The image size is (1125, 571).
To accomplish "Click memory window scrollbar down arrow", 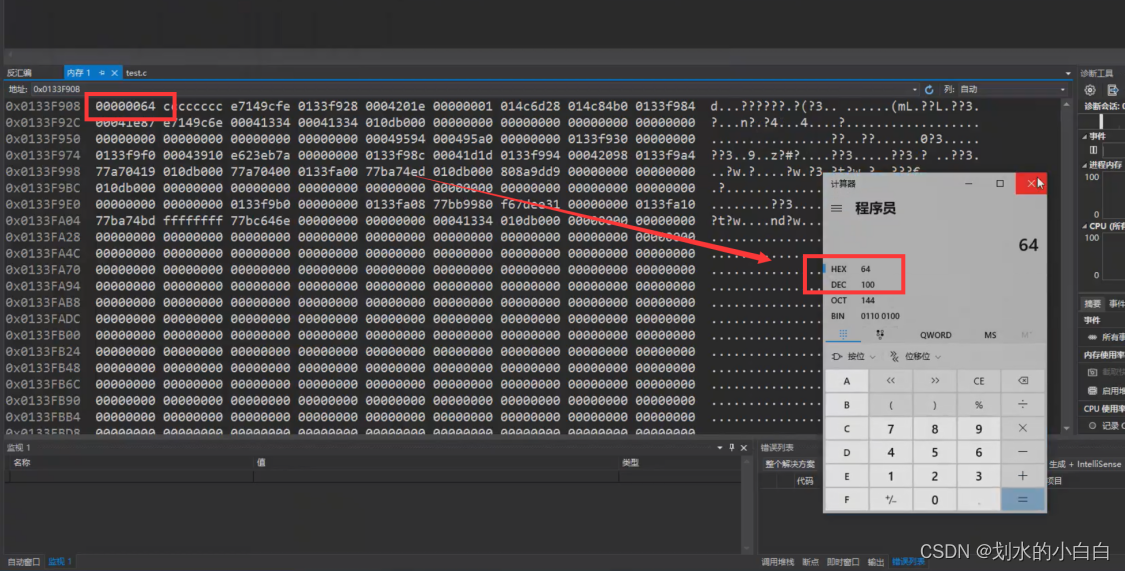I will 1067,428.
